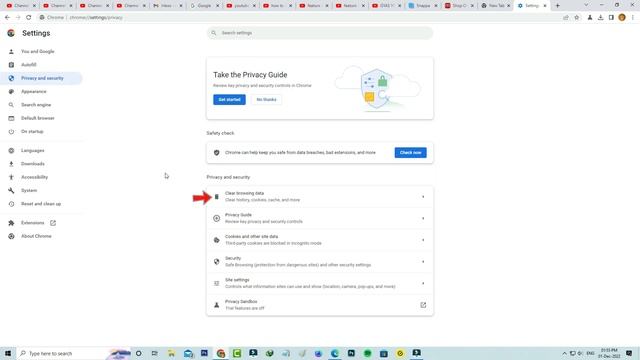Switch to the Google tab
This screenshot has width=640, height=360.
(204, 6)
